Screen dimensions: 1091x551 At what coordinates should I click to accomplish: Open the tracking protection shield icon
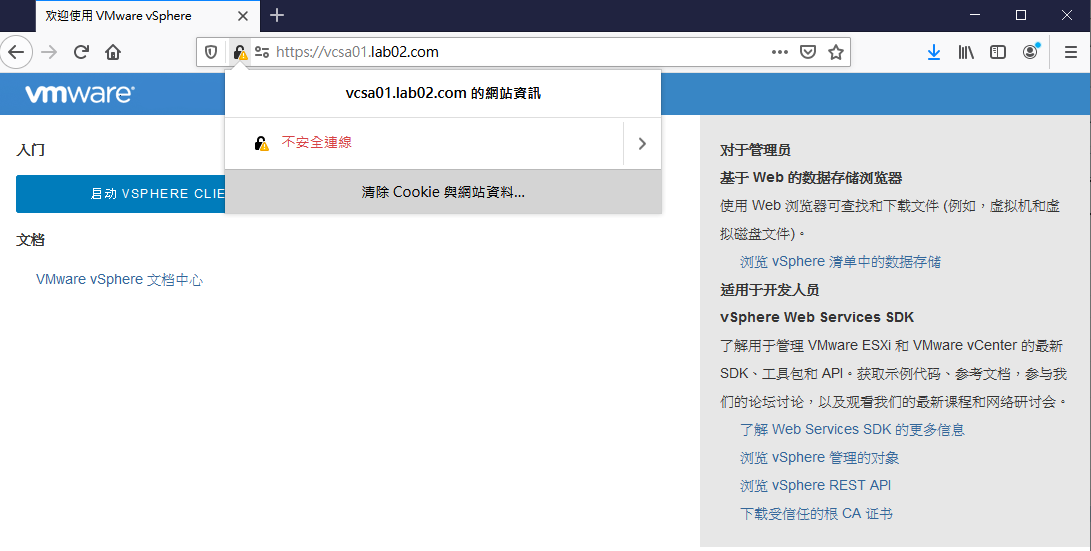tap(211, 52)
